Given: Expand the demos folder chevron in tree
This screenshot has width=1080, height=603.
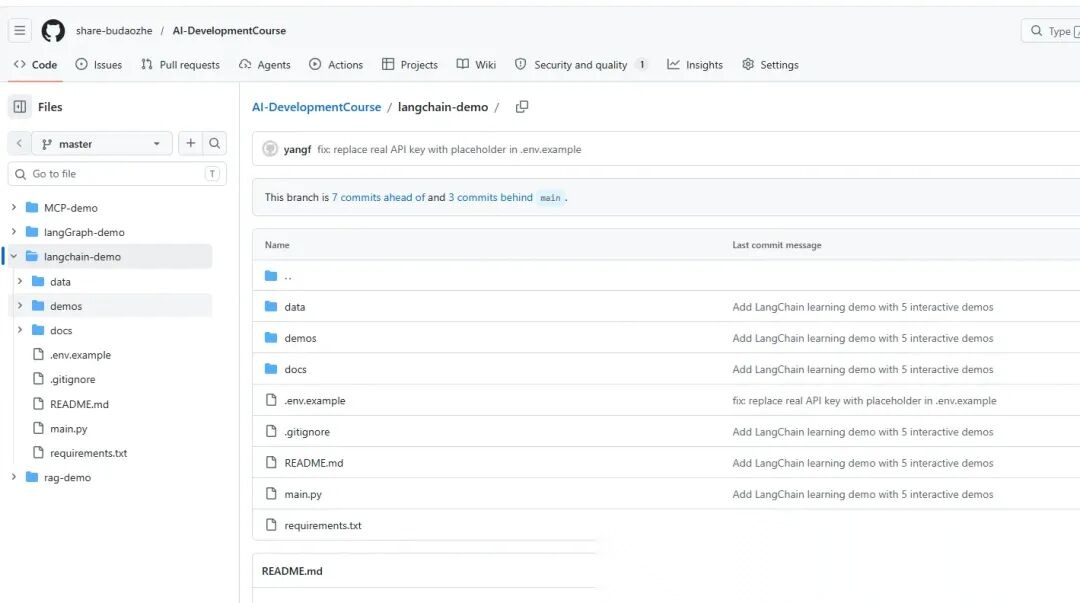Looking at the screenshot, I should 19,305.
